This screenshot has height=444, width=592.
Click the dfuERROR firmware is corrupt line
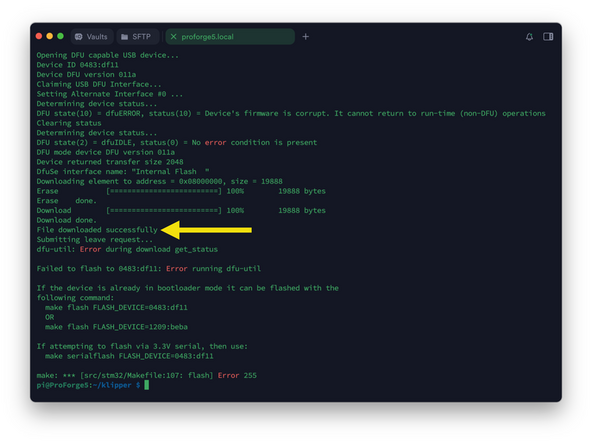291,113
